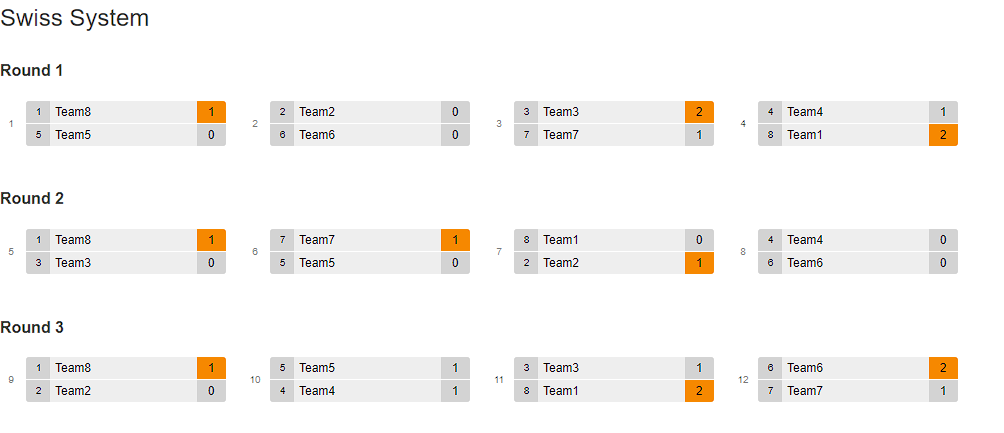1004x433 pixels.
Task: Click Team6 in Round 2 match 8
Action: 805,263
